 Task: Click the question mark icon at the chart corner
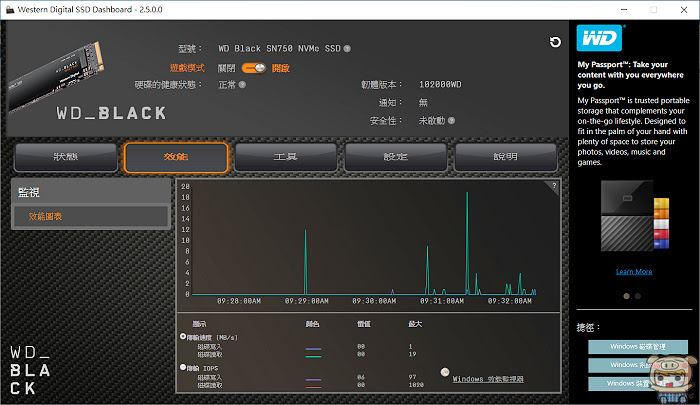point(554,185)
